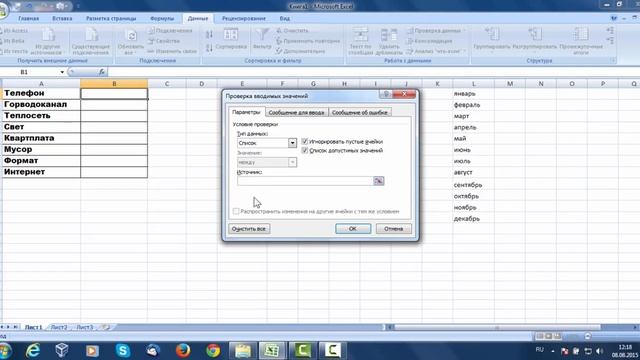
Task: Open Skype from the taskbar
Action: pyautogui.click(x=122, y=350)
